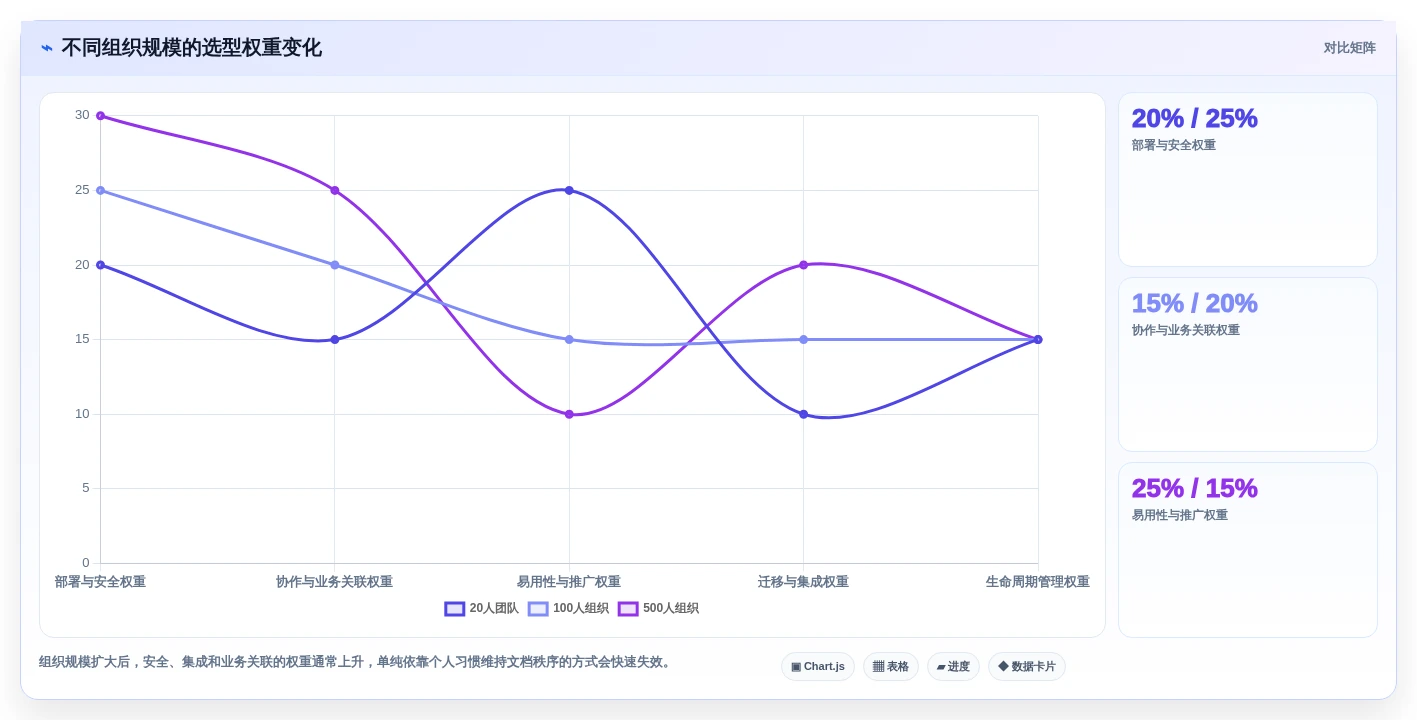
Task: Click the 表格 tag chip
Action: (x=891, y=667)
